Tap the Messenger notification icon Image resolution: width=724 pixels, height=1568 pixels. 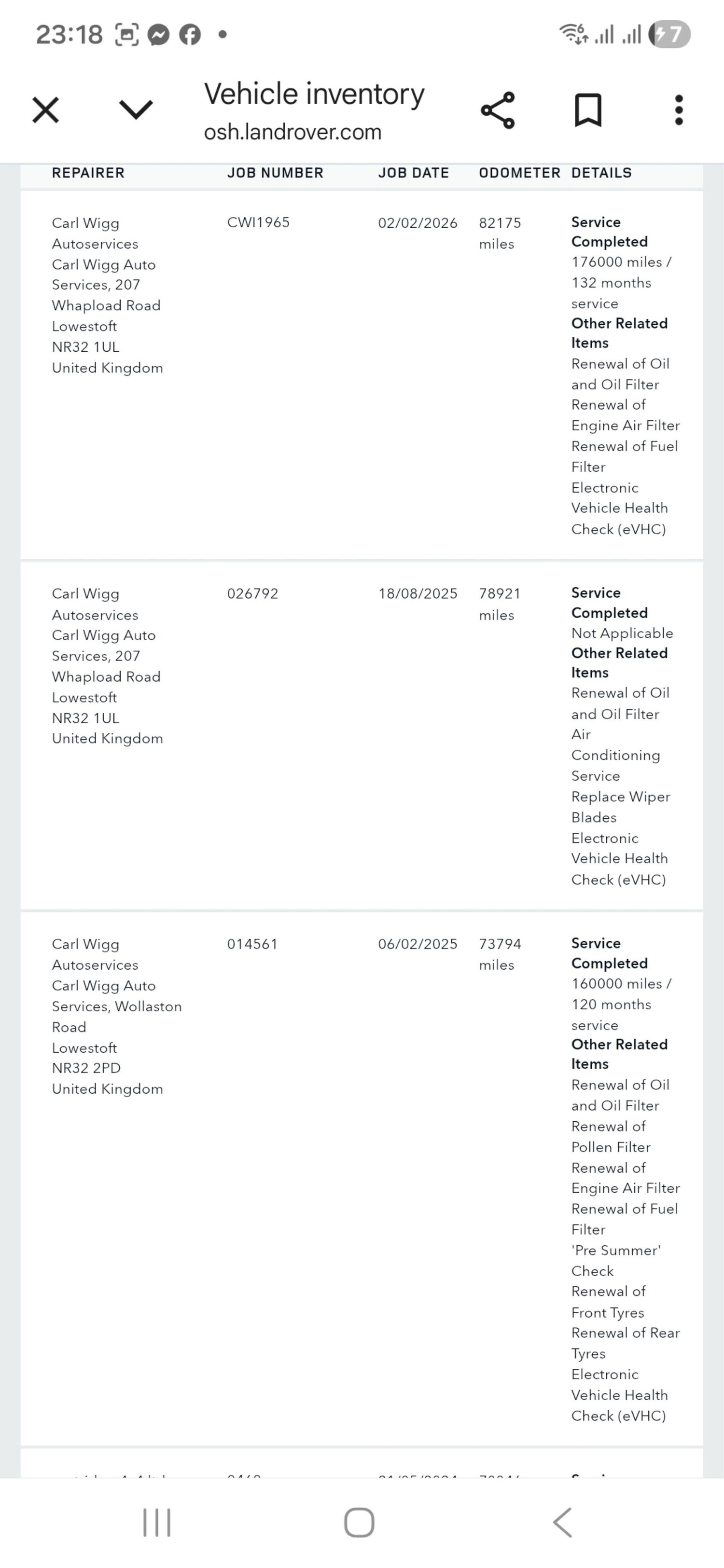click(159, 34)
